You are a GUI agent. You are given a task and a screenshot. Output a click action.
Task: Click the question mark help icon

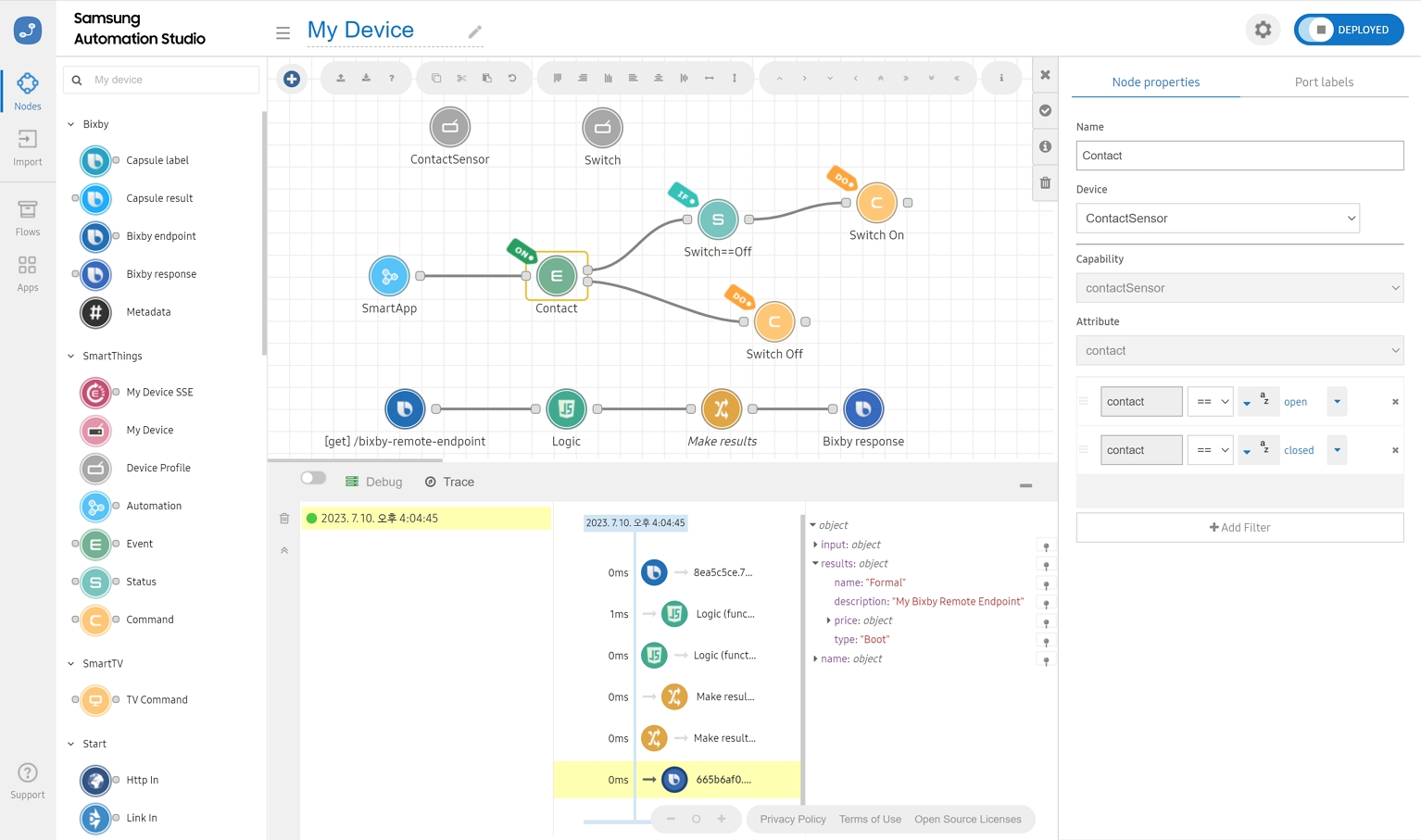(x=392, y=78)
